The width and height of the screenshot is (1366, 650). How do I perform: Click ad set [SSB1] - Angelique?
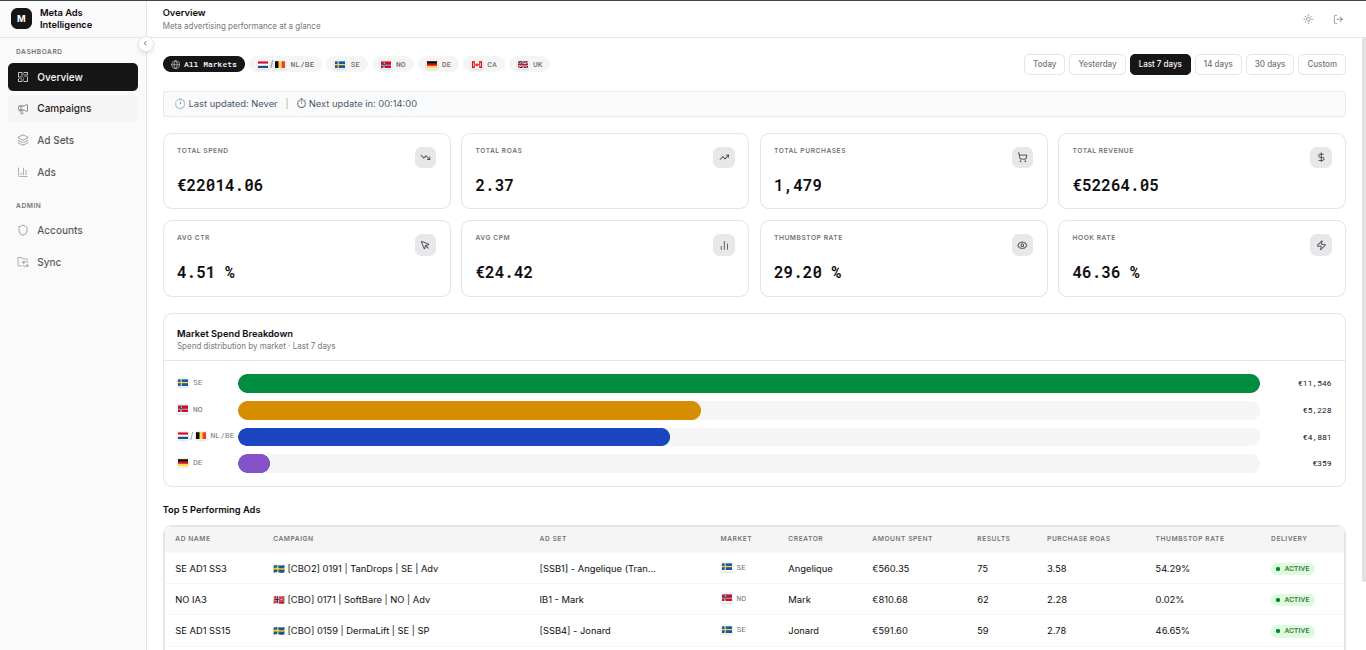[598, 569]
